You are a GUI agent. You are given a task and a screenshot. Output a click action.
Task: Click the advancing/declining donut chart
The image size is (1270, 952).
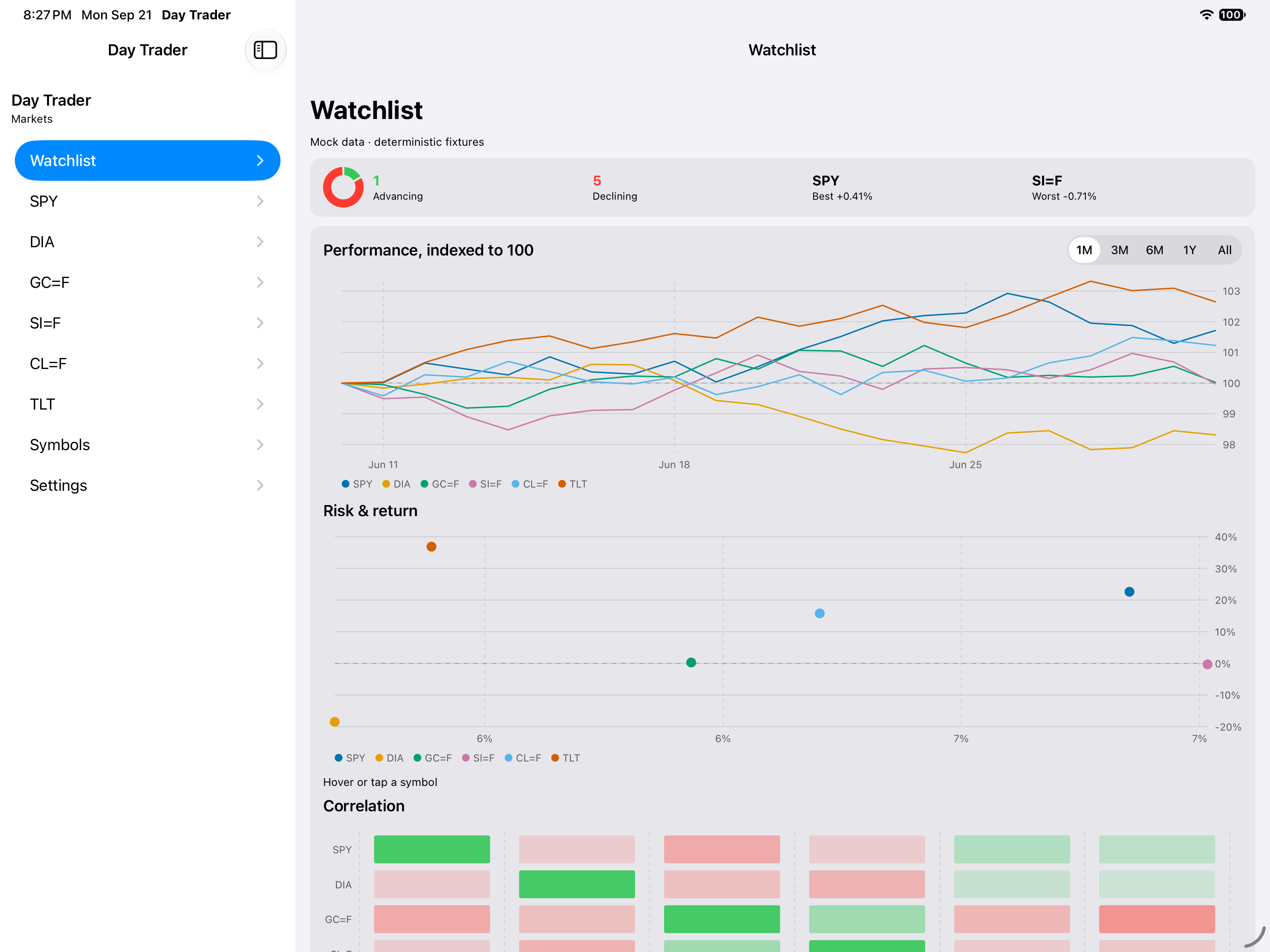click(x=343, y=187)
